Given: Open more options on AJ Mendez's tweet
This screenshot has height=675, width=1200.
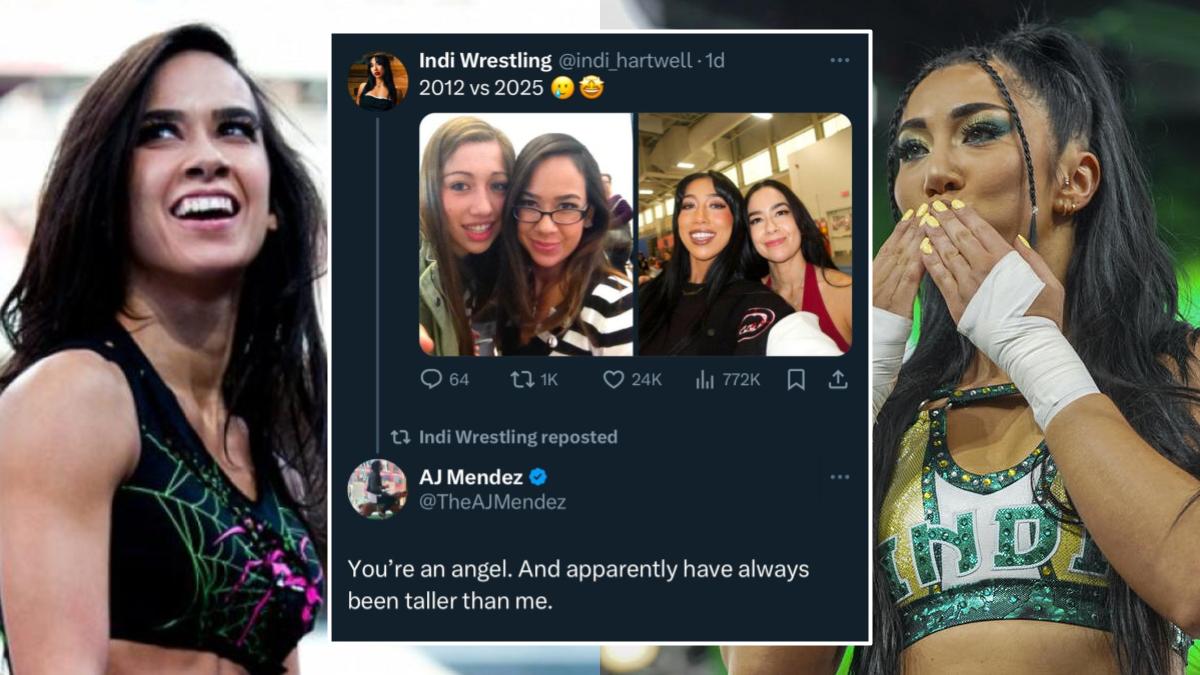Looking at the screenshot, I should 839,477.
